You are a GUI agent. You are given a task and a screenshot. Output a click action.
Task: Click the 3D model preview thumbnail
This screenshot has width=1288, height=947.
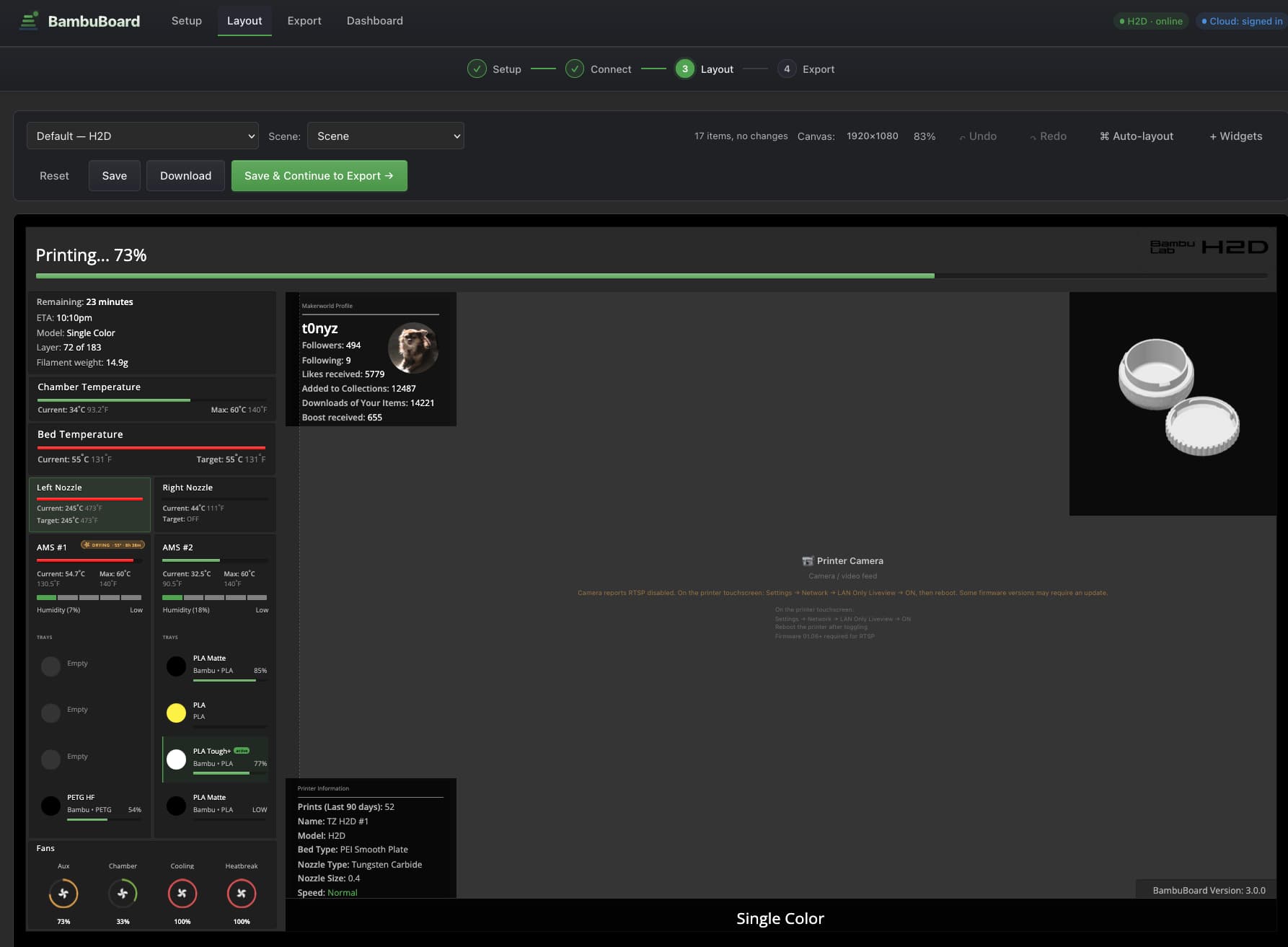tap(1173, 404)
